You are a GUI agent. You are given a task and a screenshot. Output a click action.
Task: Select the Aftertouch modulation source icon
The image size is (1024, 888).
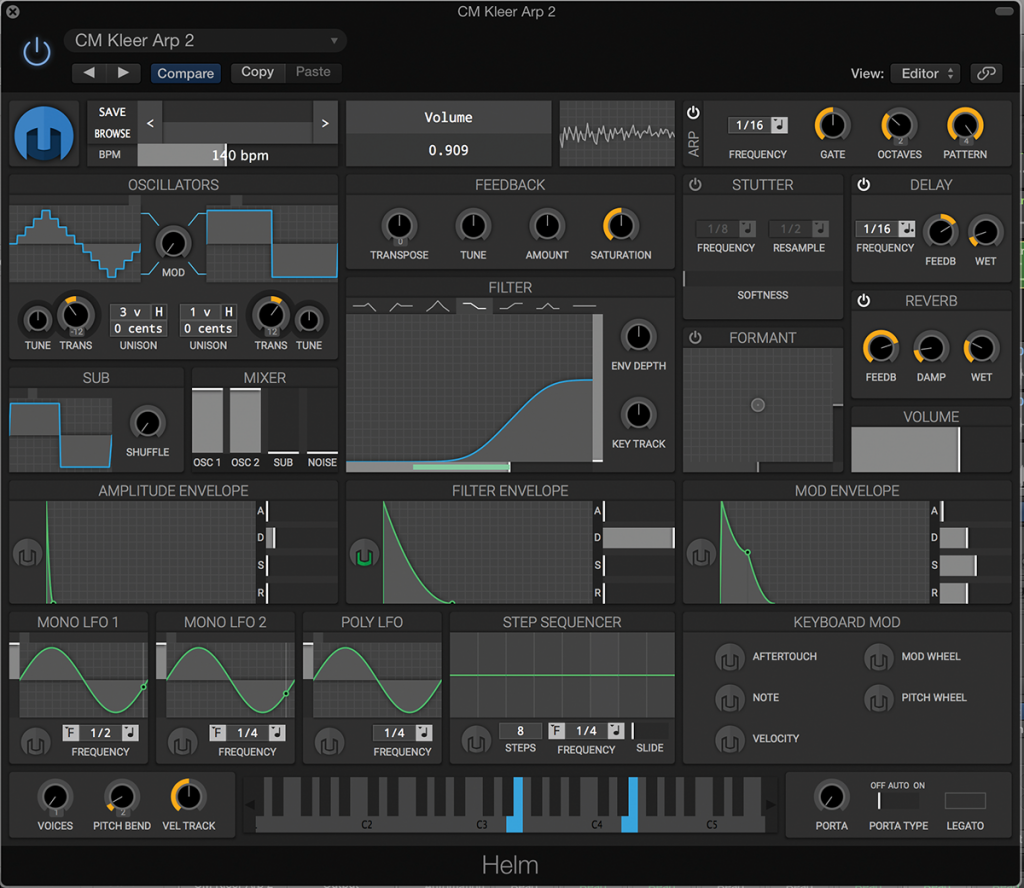(729, 658)
